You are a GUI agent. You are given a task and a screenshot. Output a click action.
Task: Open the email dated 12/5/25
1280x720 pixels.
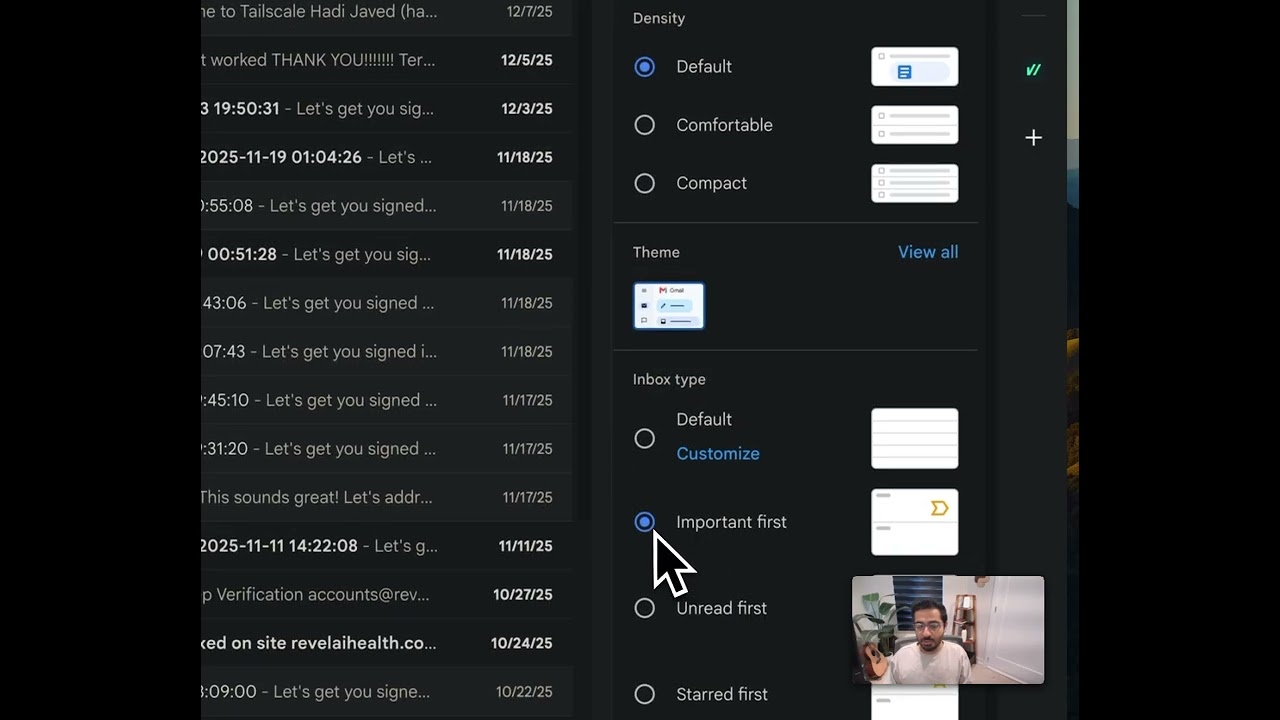(x=387, y=60)
